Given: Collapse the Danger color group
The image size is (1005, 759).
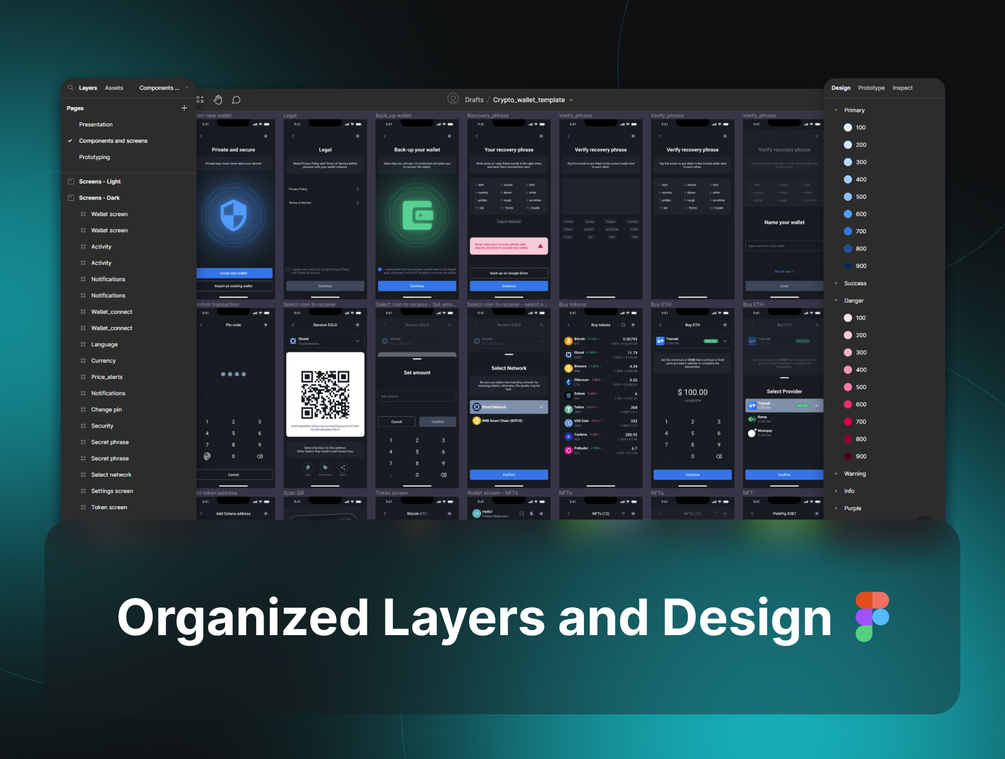Looking at the screenshot, I should [836, 301].
